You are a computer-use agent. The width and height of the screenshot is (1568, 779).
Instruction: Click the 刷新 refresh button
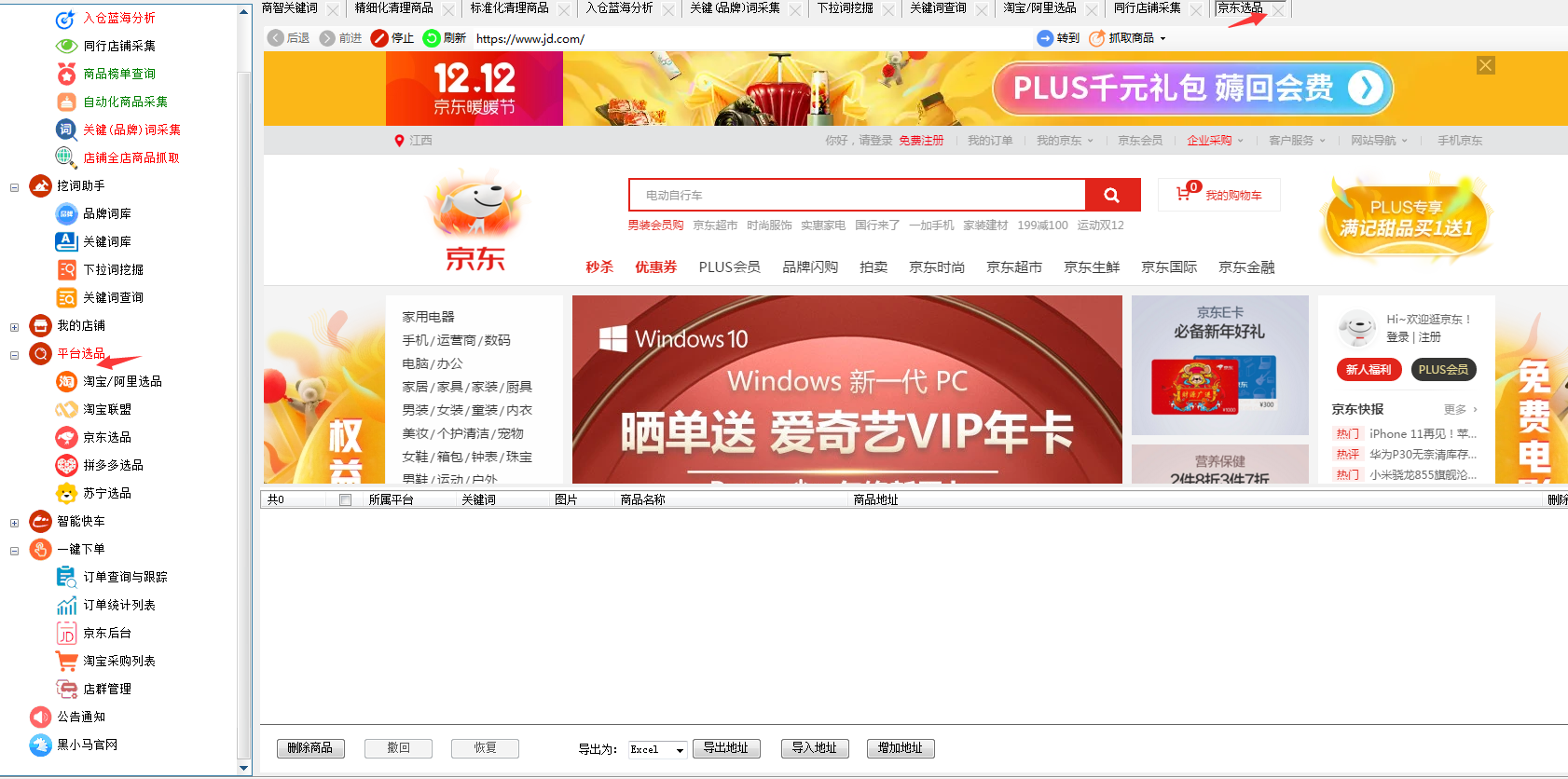click(x=445, y=38)
